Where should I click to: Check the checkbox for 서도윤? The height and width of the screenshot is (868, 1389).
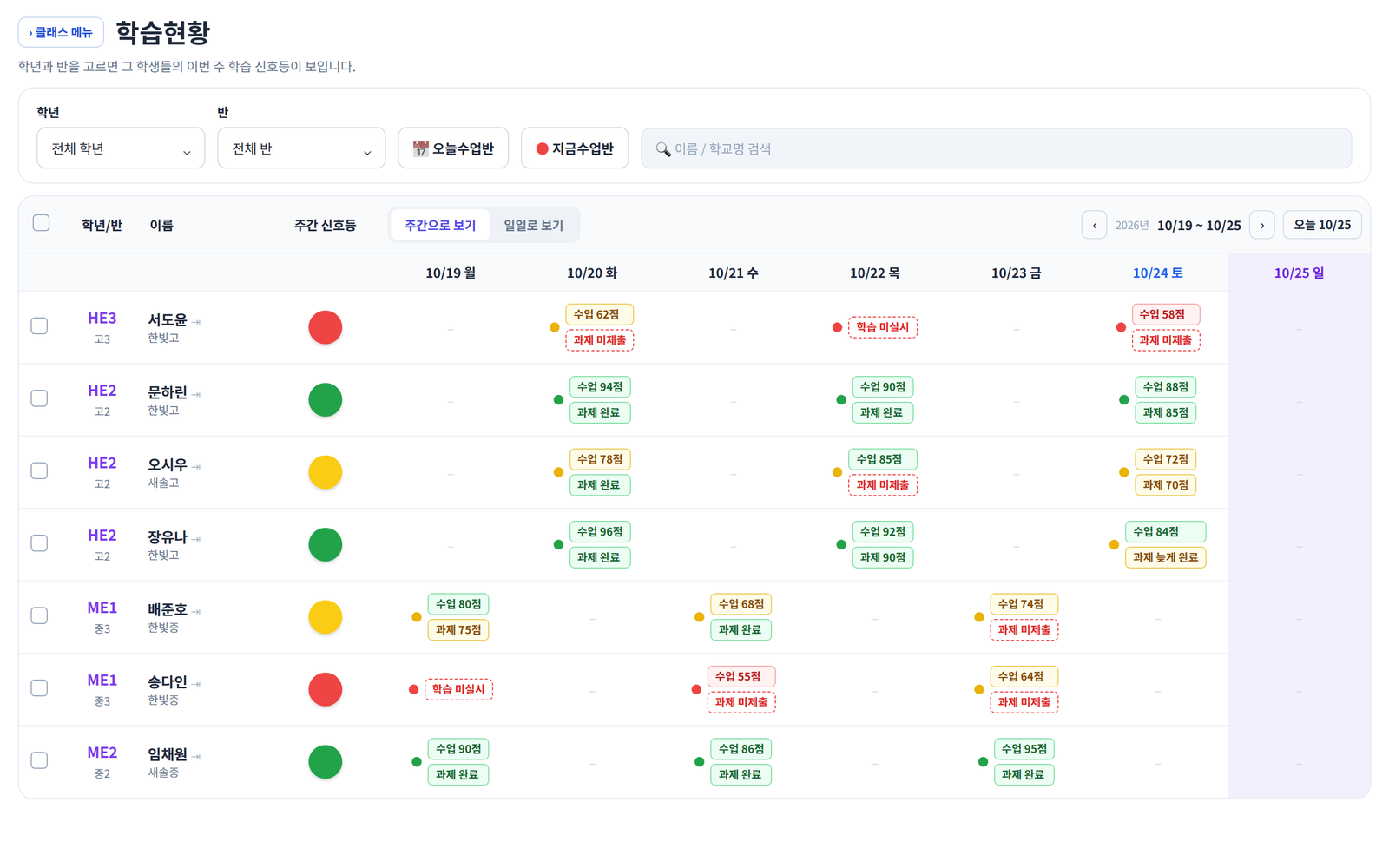tap(39, 325)
